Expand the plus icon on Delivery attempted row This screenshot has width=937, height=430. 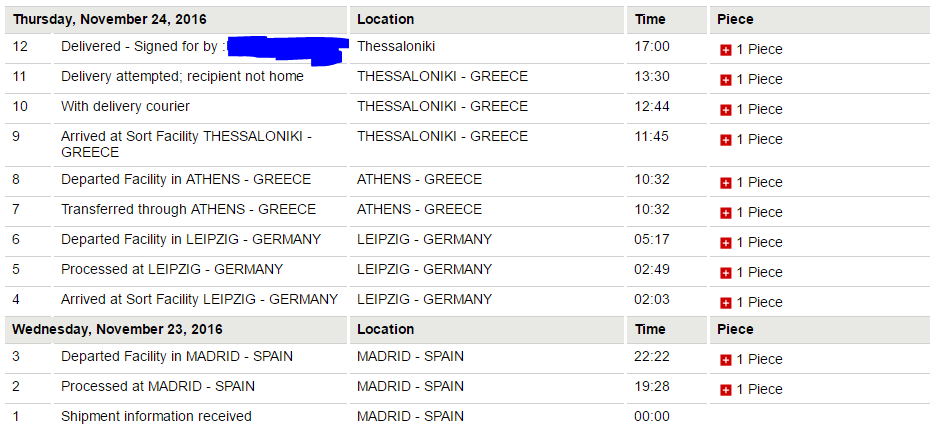click(725, 80)
